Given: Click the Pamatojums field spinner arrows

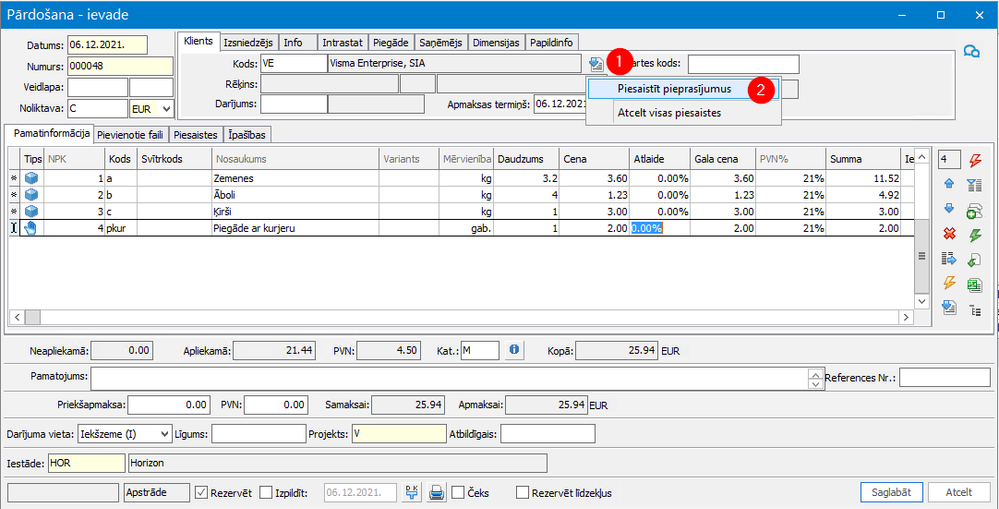Looking at the screenshot, I should pyautogui.click(x=814, y=377).
